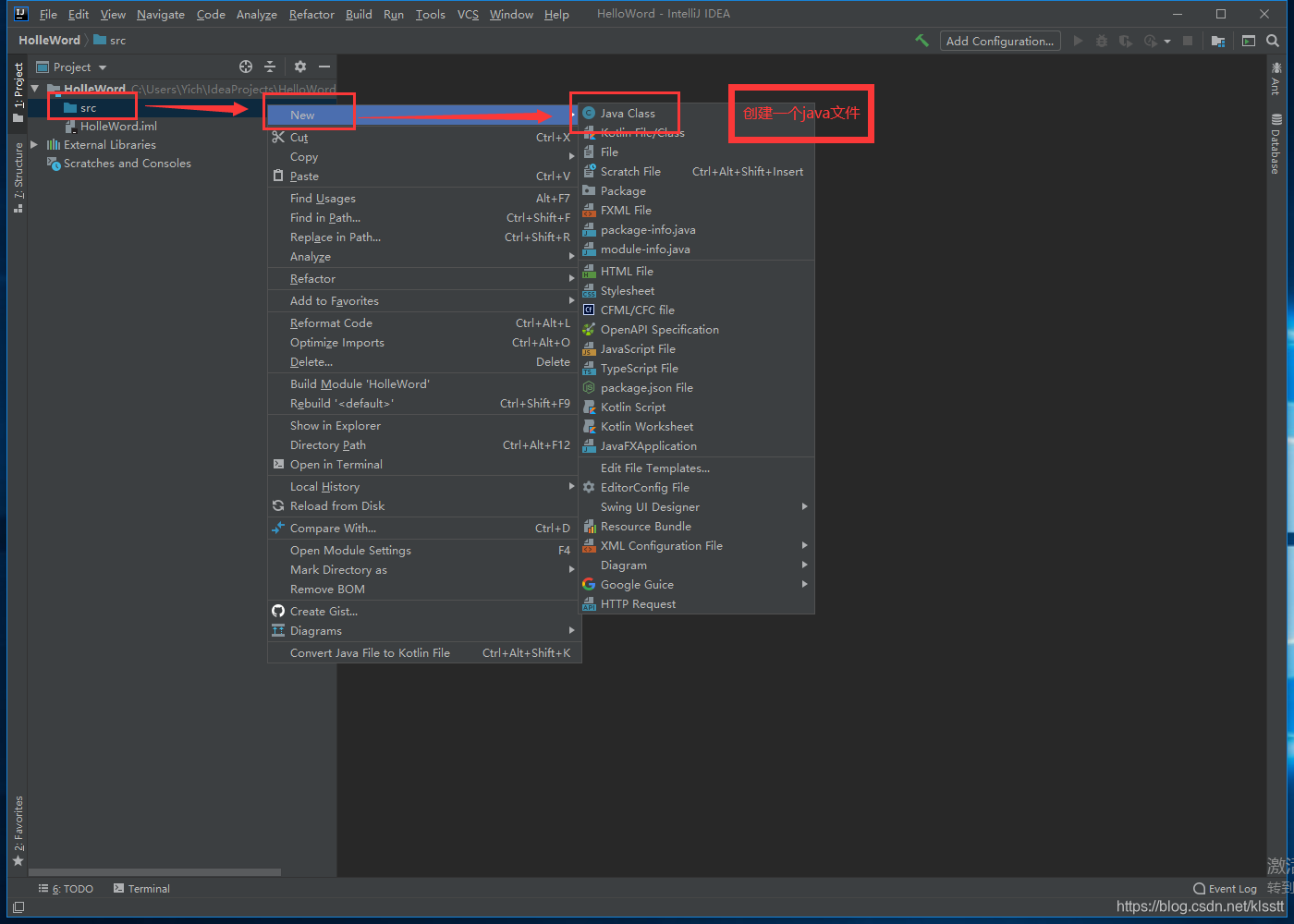Image resolution: width=1294 pixels, height=924 pixels.
Task: Choose Reformat Code in context menu
Action: pyautogui.click(x=423, y=322)
